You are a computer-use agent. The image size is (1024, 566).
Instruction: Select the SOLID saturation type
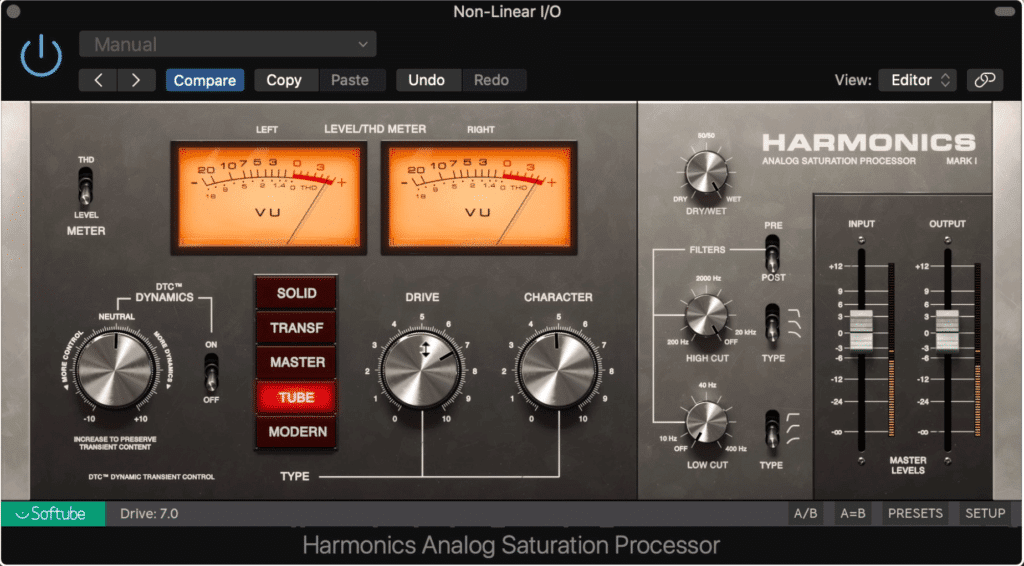(296, 293)
